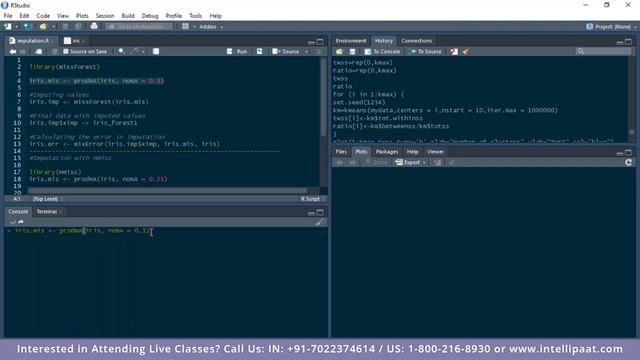
Task: Switch to the Packages tab
Action: [x=387, y=152]
